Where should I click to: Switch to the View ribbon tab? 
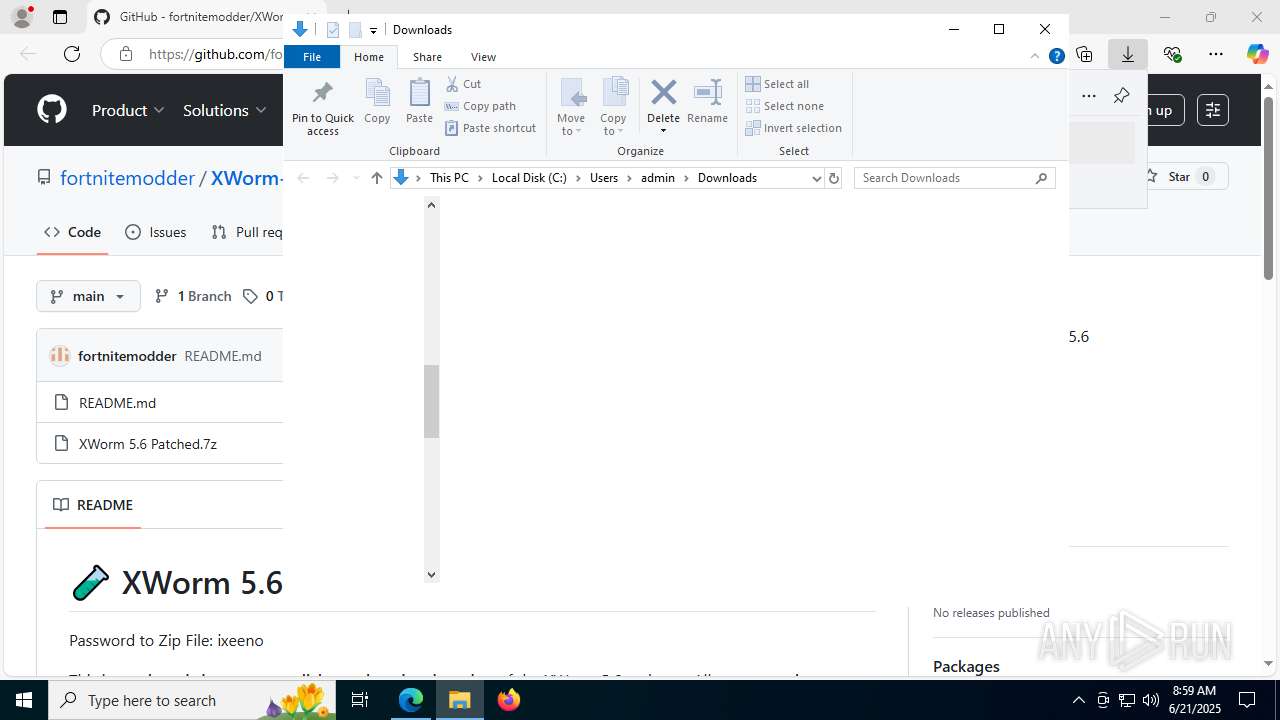tap(483, 57)
